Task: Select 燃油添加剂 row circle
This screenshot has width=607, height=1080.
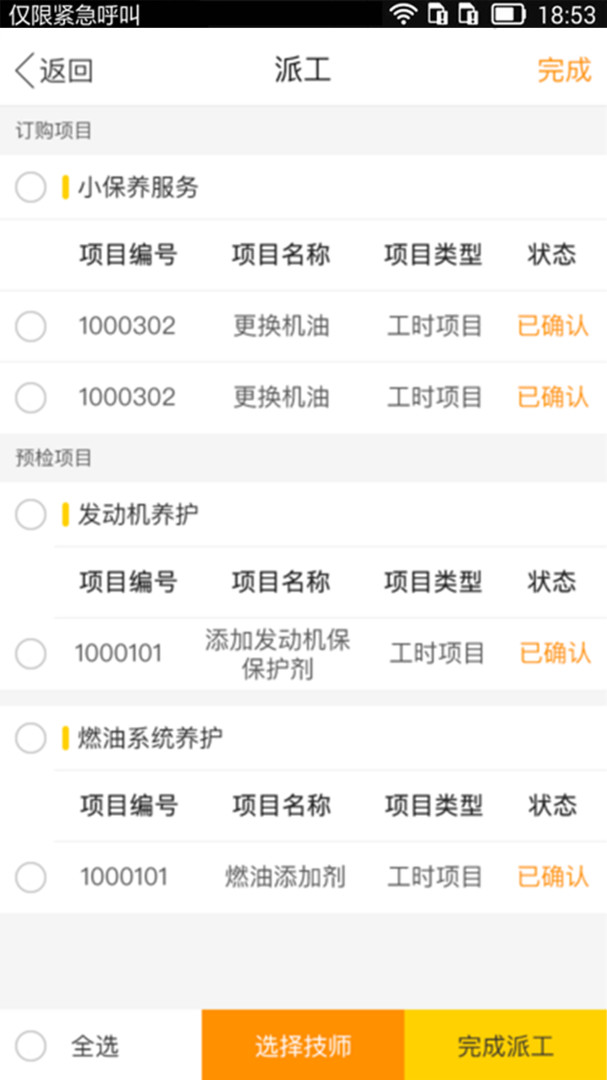Action: [31, 878]
